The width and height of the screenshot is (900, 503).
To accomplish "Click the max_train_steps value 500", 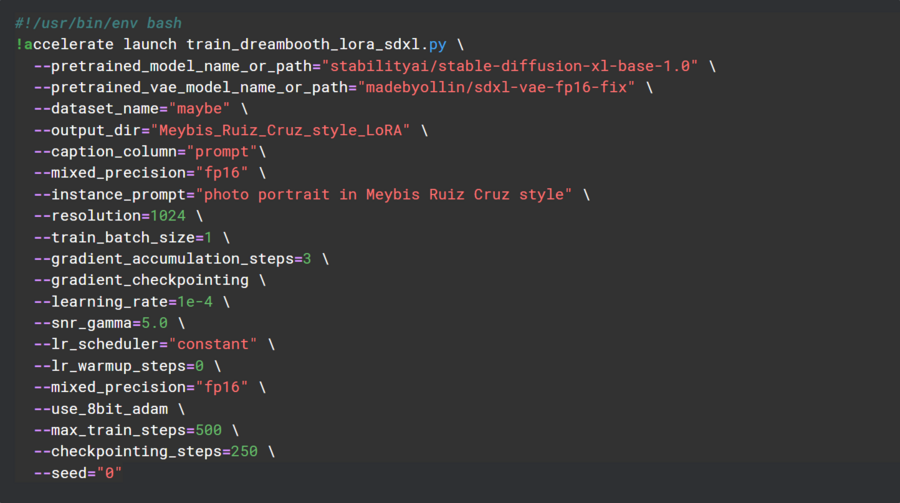I will pyautogui.click(x=208, y=430).
